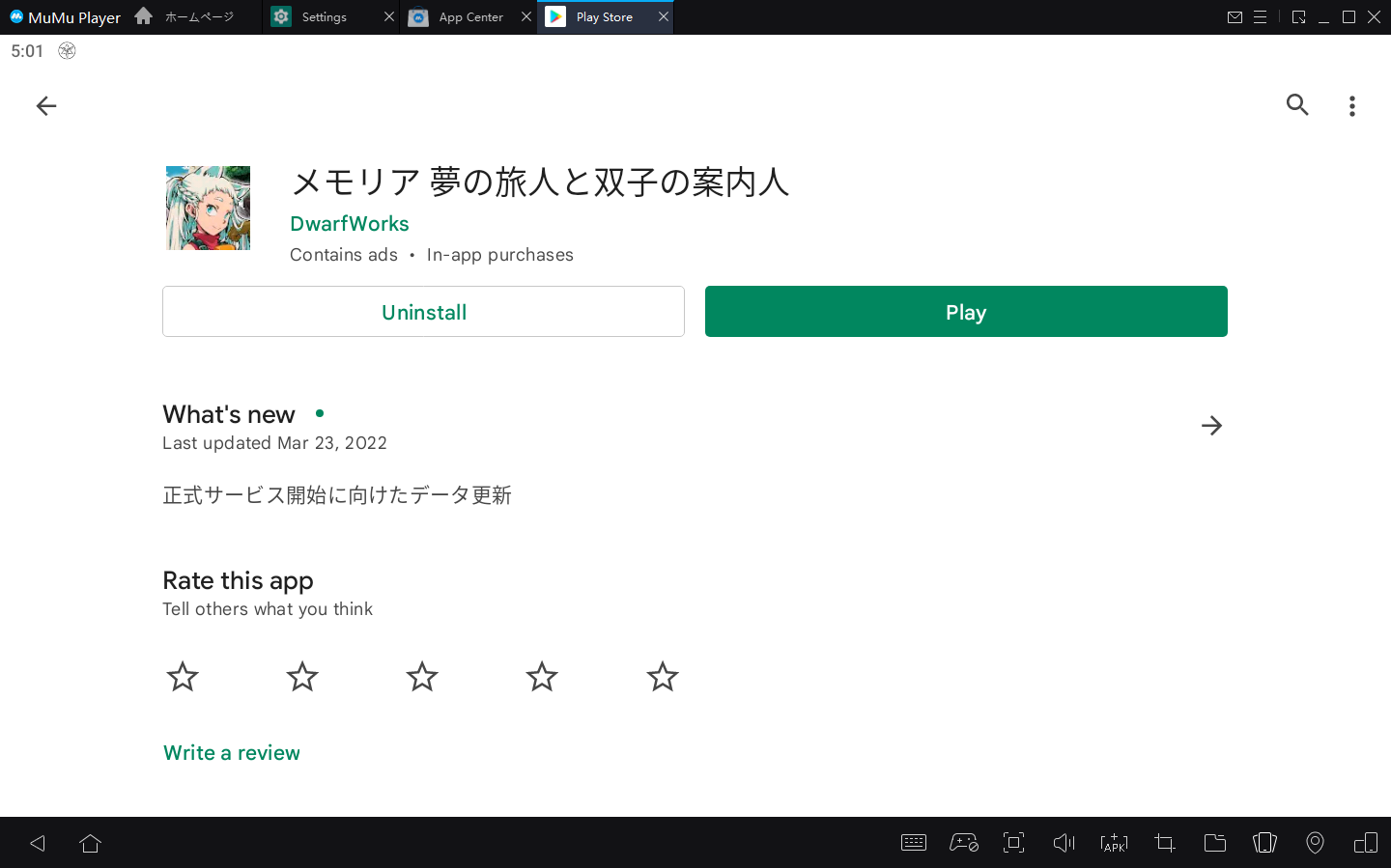Rate the app two stars

(x=302, y=676)
